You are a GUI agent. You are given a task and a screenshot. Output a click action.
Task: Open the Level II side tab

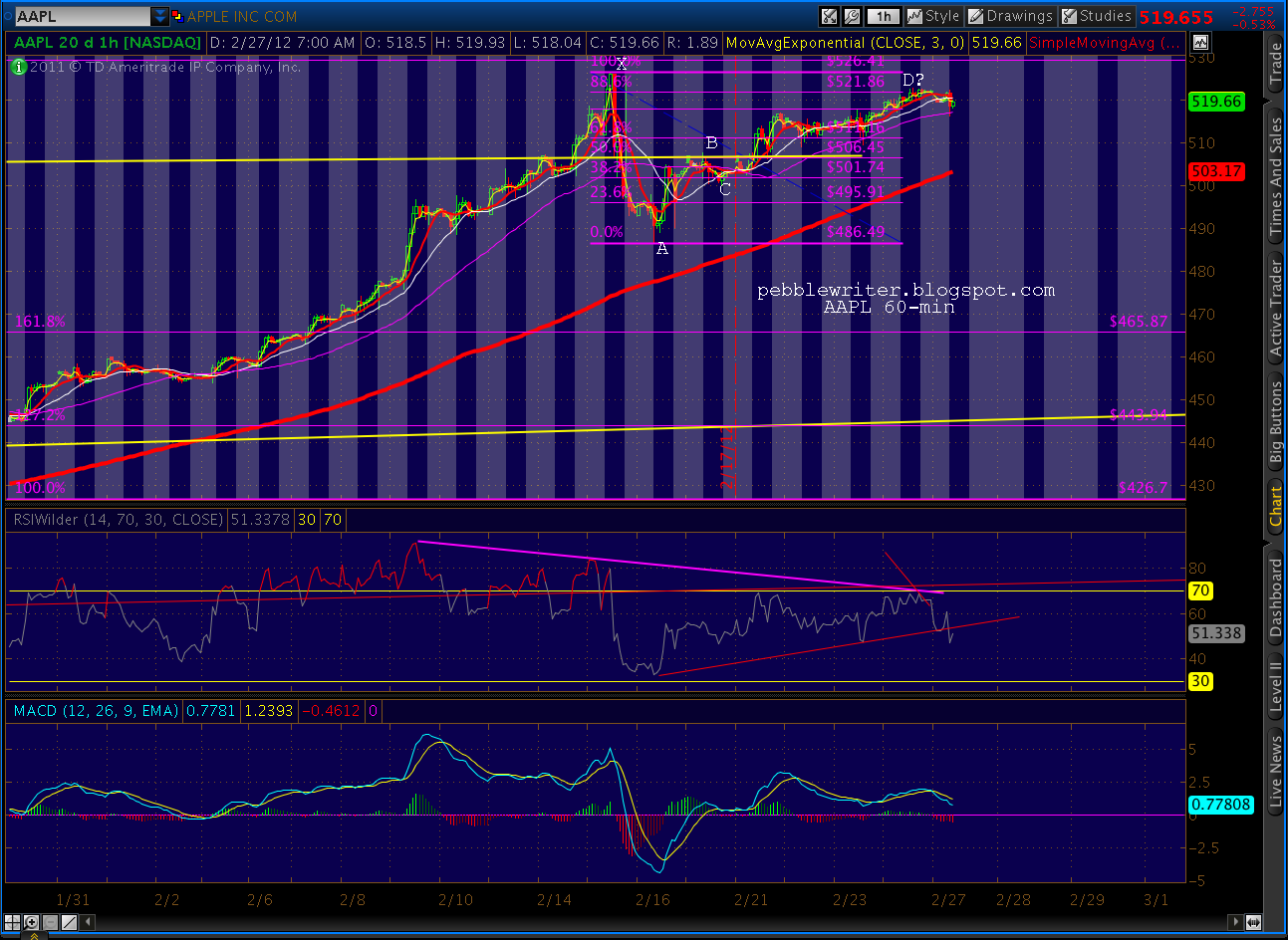click(1275, 684)
